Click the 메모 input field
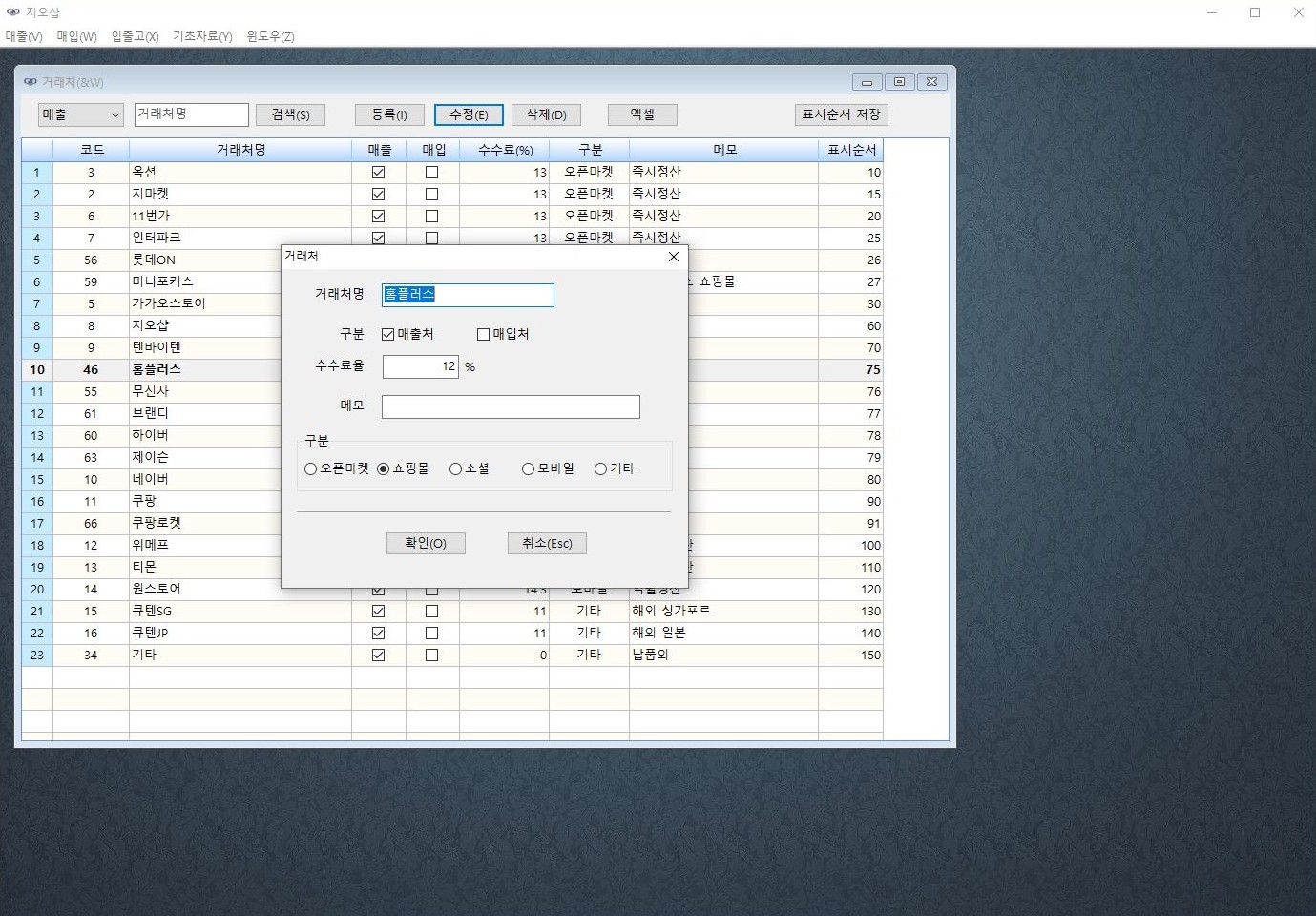 511,407
